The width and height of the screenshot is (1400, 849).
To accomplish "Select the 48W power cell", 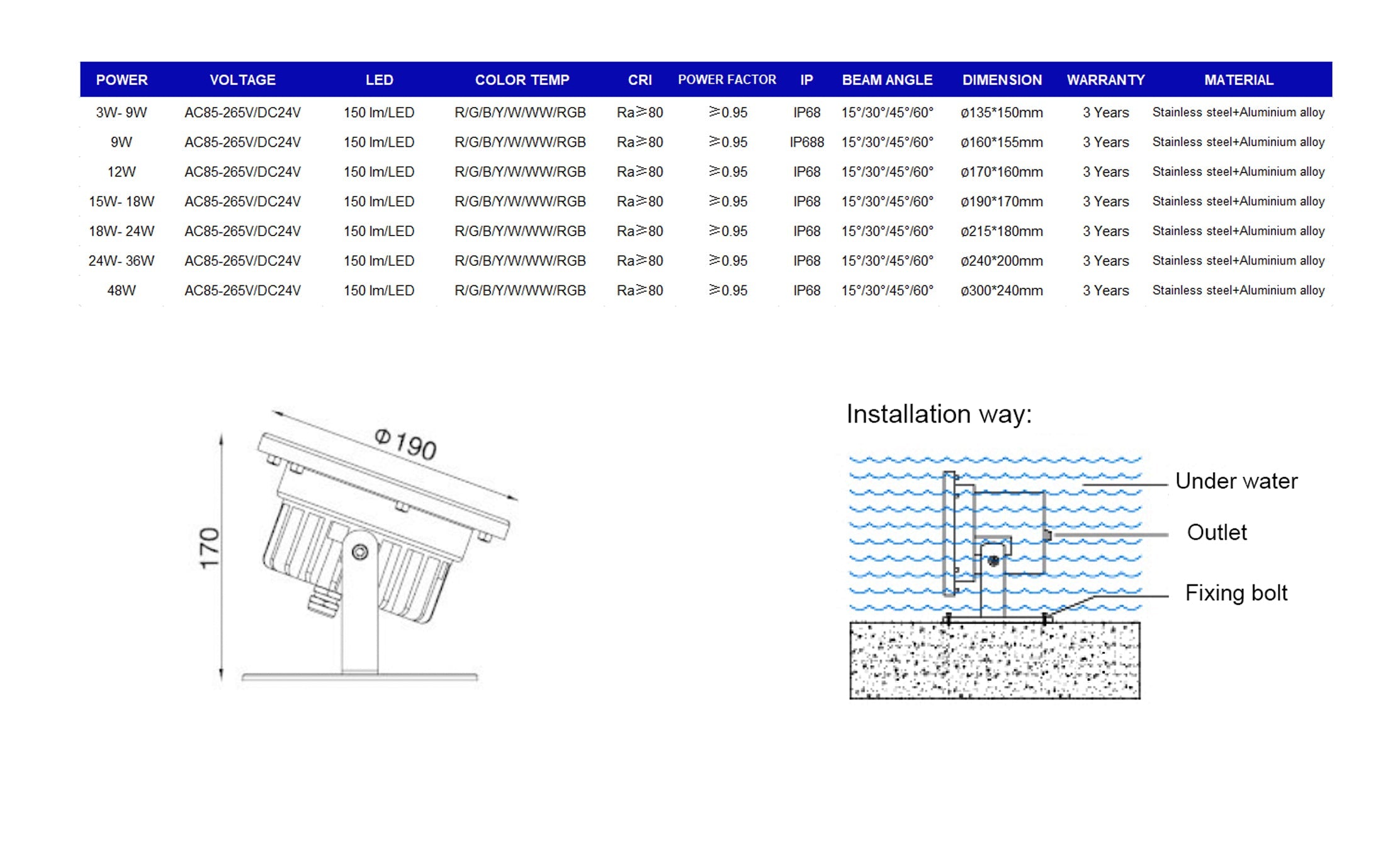I will 121,290.
